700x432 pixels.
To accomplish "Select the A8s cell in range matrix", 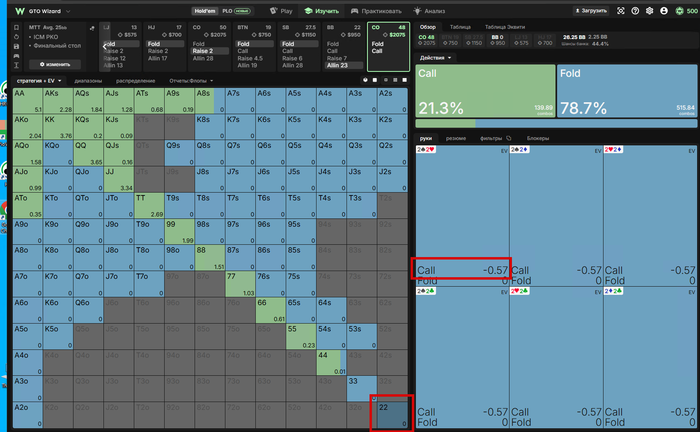I will 210,100.
